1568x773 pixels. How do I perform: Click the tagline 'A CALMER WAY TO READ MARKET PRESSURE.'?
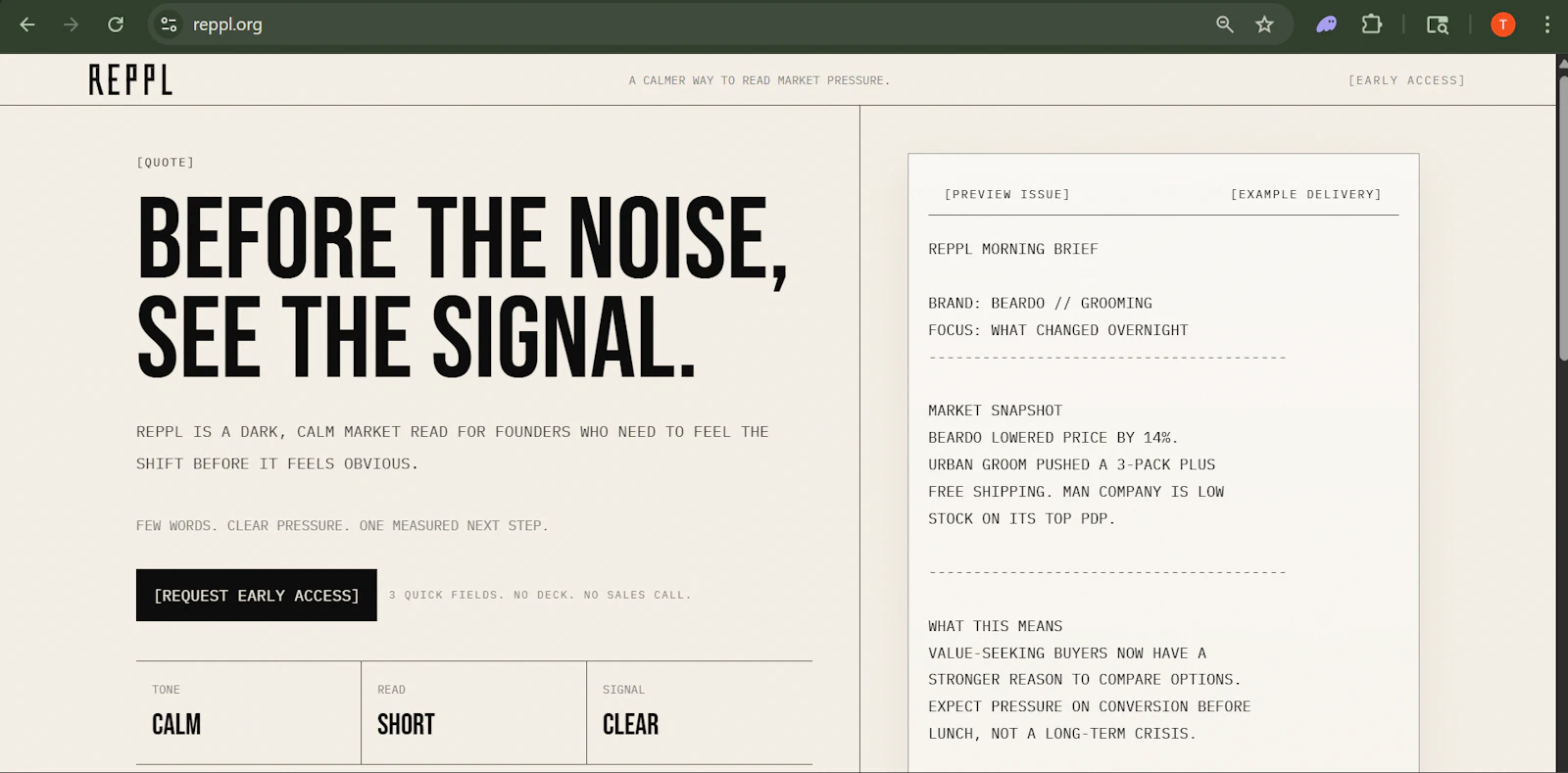pos(759,80)
